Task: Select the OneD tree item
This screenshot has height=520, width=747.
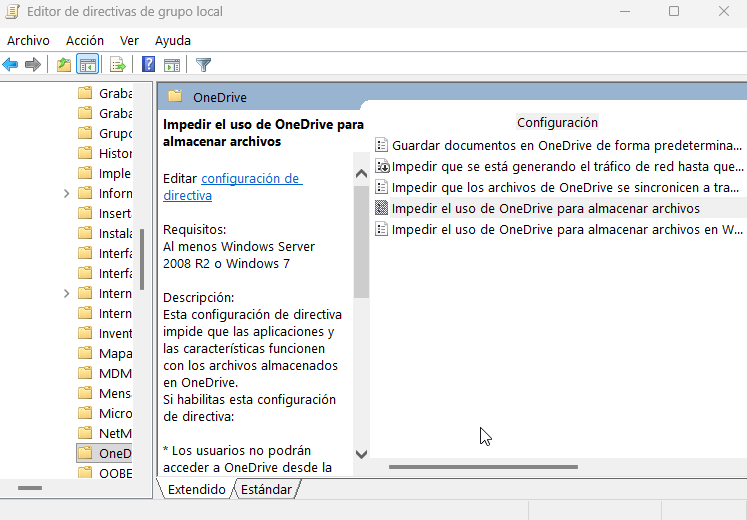Action: click(x=115, y=453)
